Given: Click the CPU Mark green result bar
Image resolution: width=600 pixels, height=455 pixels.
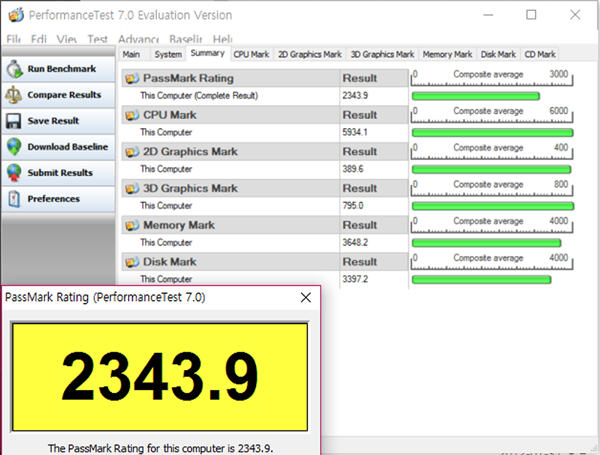Looking at the screenshot, I should (492, 133).
